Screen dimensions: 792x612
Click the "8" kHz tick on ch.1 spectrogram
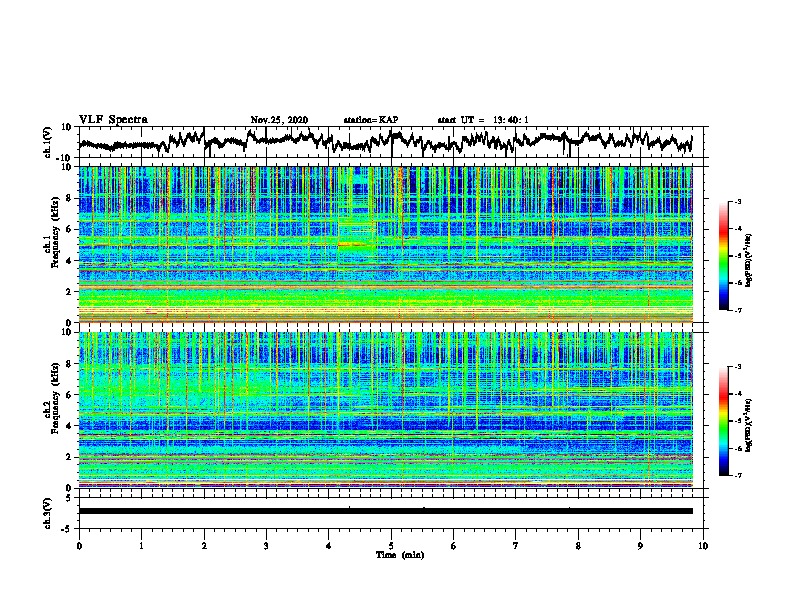(70, 198)
